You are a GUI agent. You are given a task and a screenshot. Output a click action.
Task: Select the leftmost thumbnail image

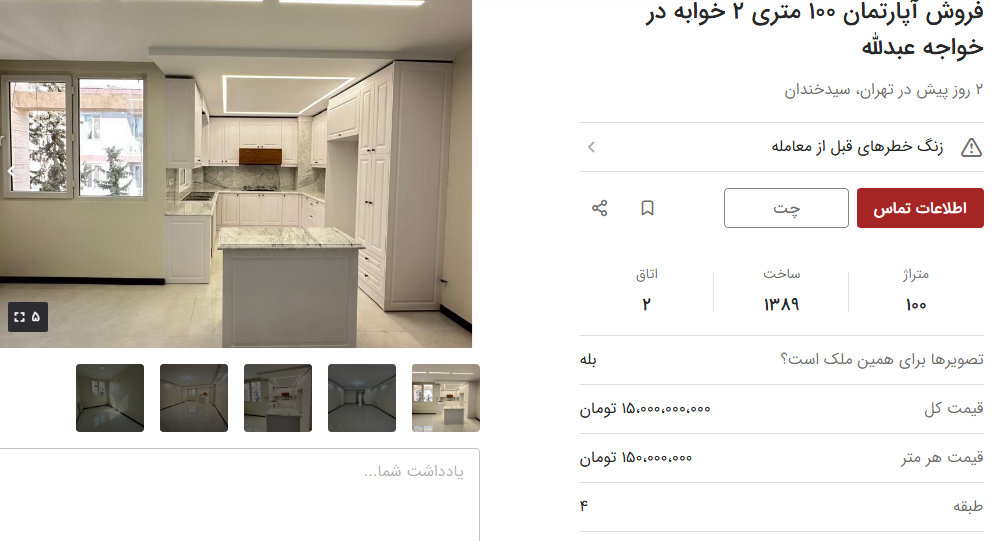[x=110, y=398]
